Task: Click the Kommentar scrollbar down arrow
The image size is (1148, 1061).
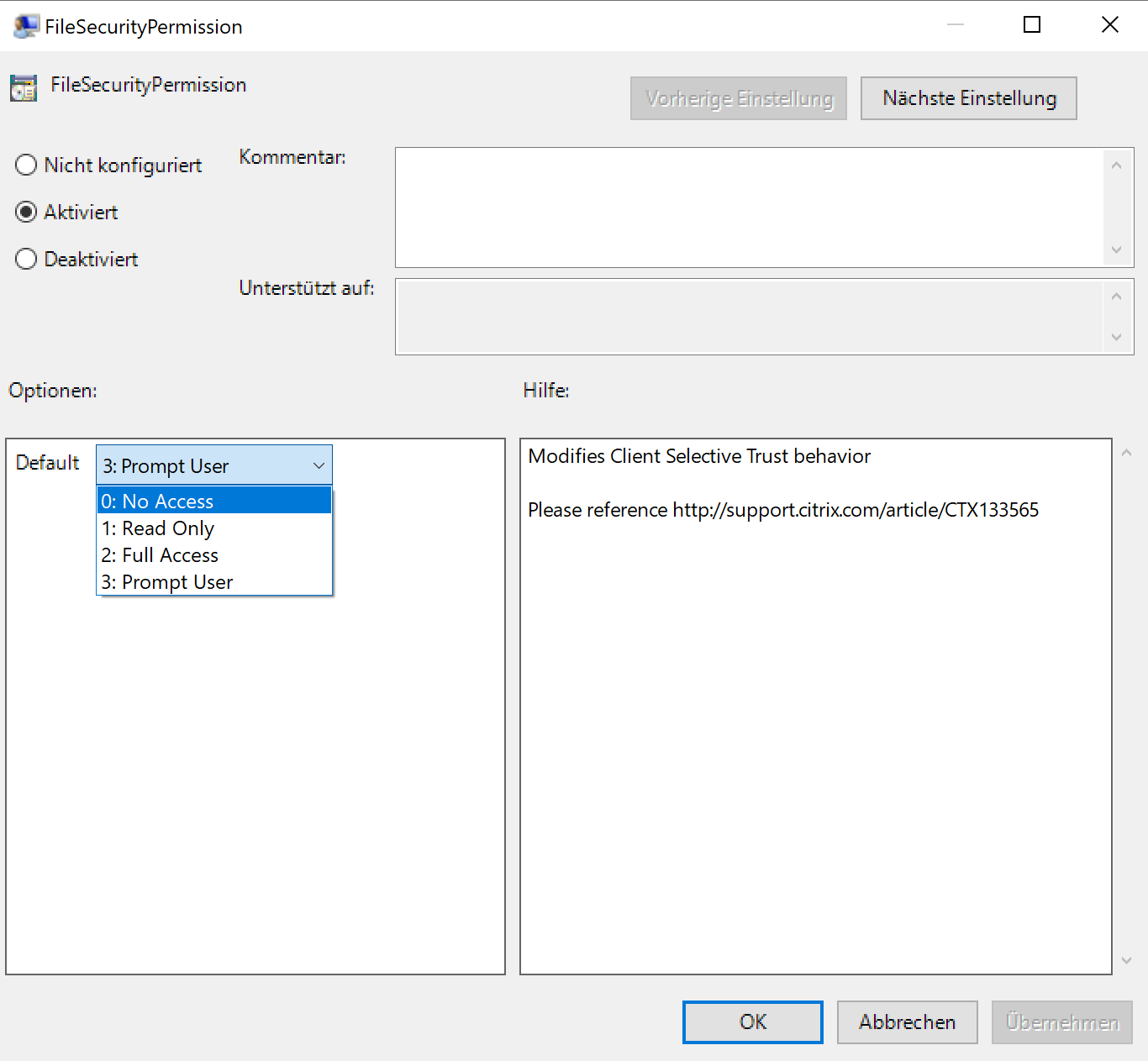Action: coord(1116,249)
